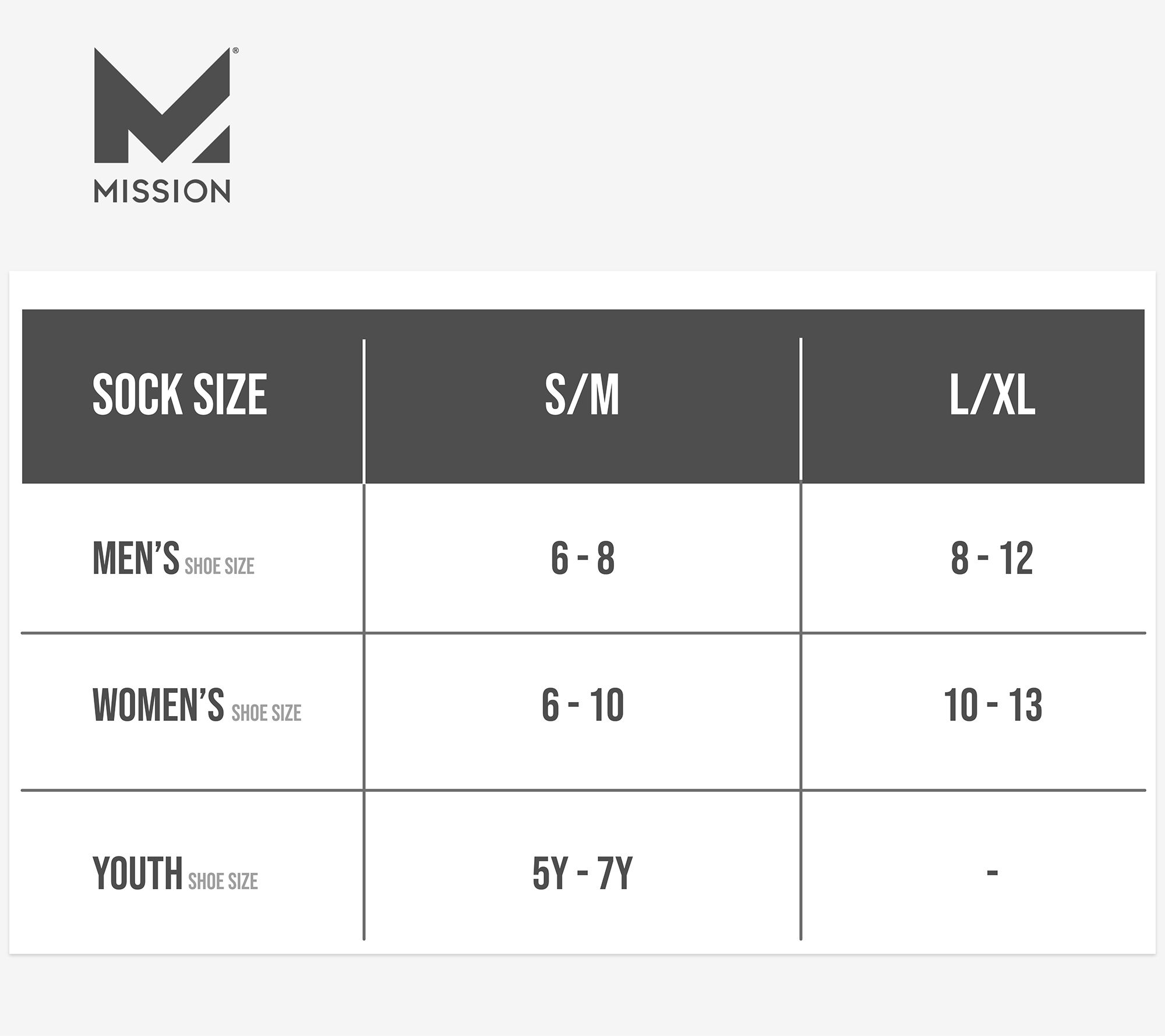Click youth S/M size 5Y - 7Y
The image size is (1165, 1036).
(582, 873)
